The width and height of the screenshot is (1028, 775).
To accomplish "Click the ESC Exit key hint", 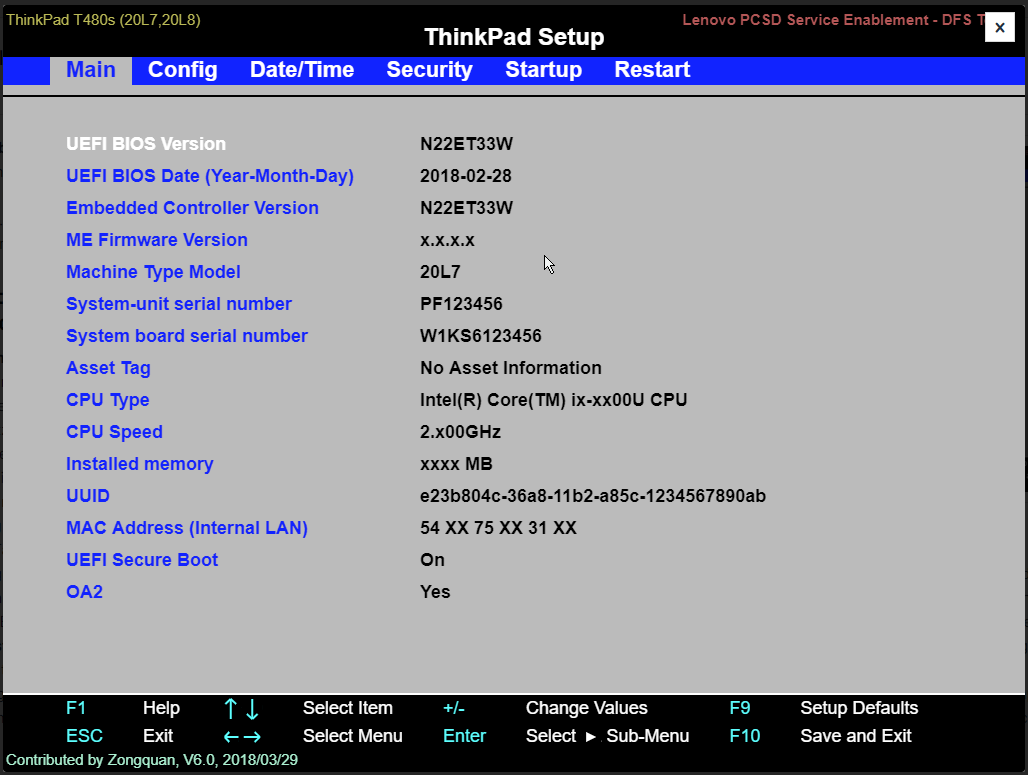I will [x=85, y=736].
